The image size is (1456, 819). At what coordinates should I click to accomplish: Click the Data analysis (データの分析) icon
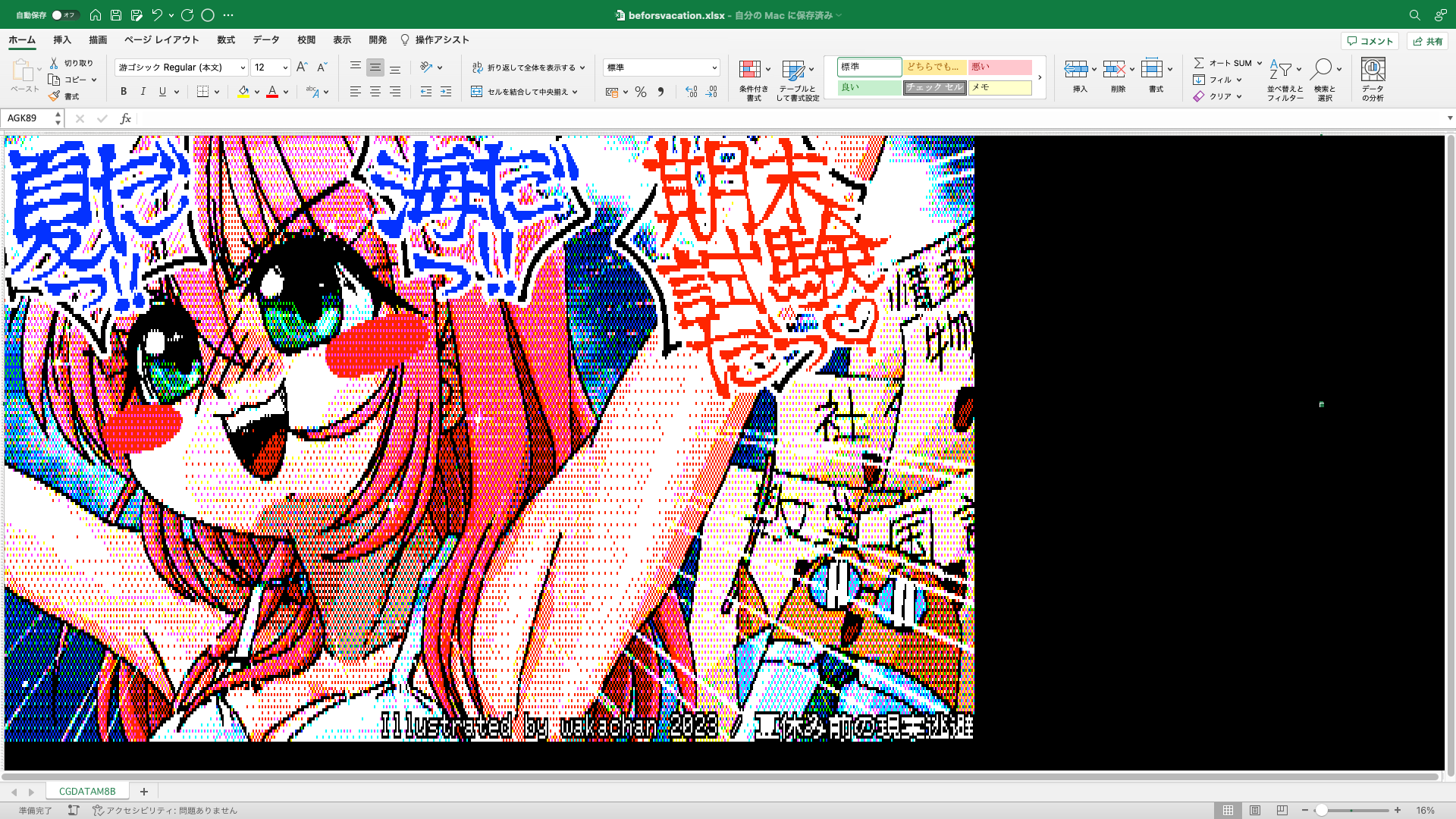click(x=1373, y=70)
